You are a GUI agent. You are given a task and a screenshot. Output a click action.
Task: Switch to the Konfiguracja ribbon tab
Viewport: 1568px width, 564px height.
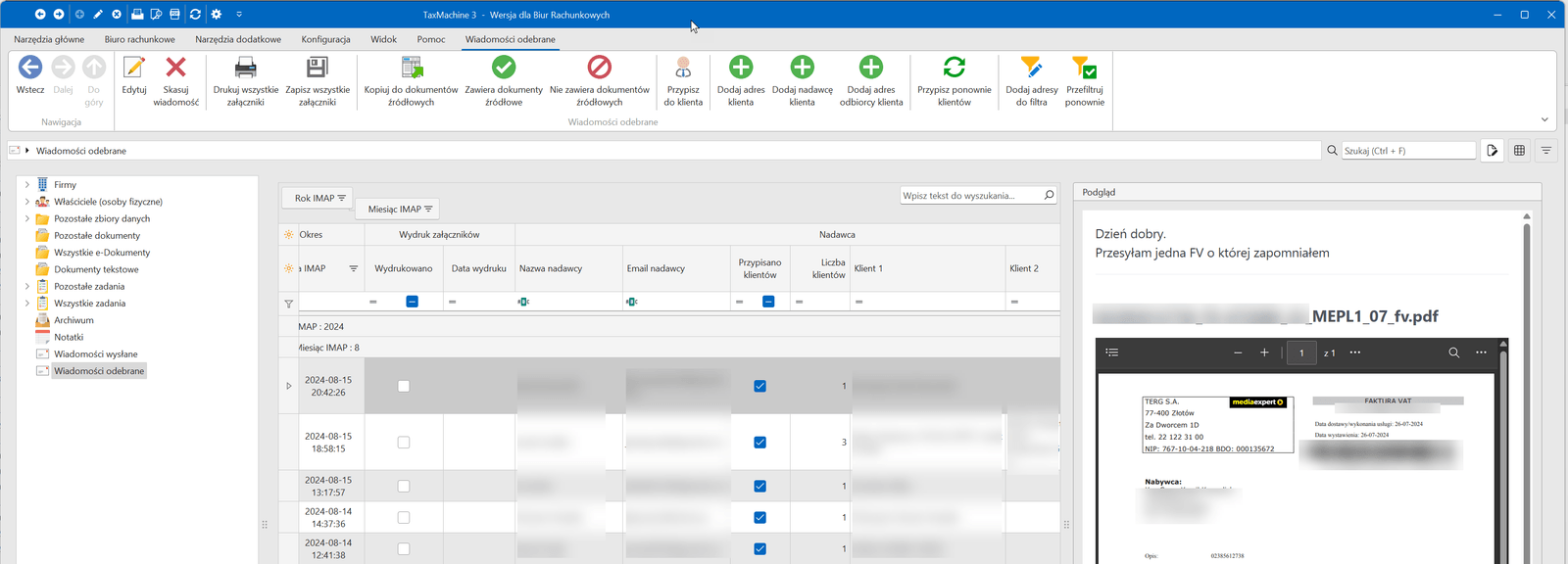[325, 39]
